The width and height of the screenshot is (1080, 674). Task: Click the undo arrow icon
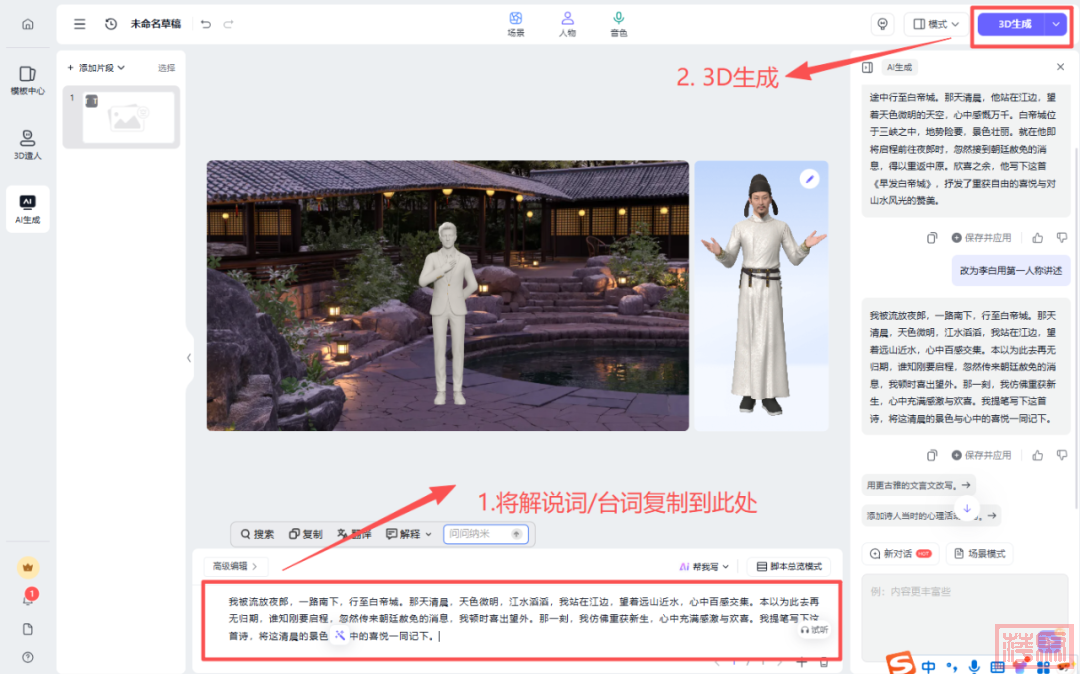tap(206, 24)
